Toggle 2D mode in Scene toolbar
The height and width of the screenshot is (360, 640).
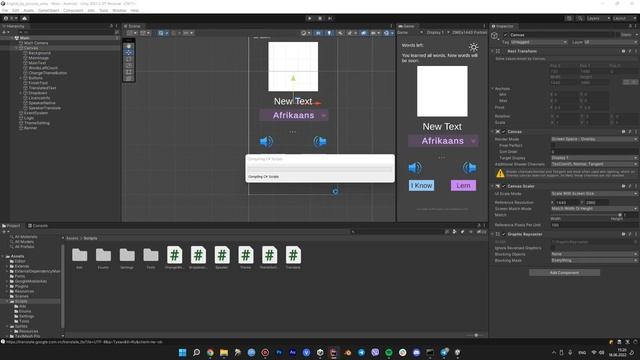pyautogui.click(x=318, y=33)
